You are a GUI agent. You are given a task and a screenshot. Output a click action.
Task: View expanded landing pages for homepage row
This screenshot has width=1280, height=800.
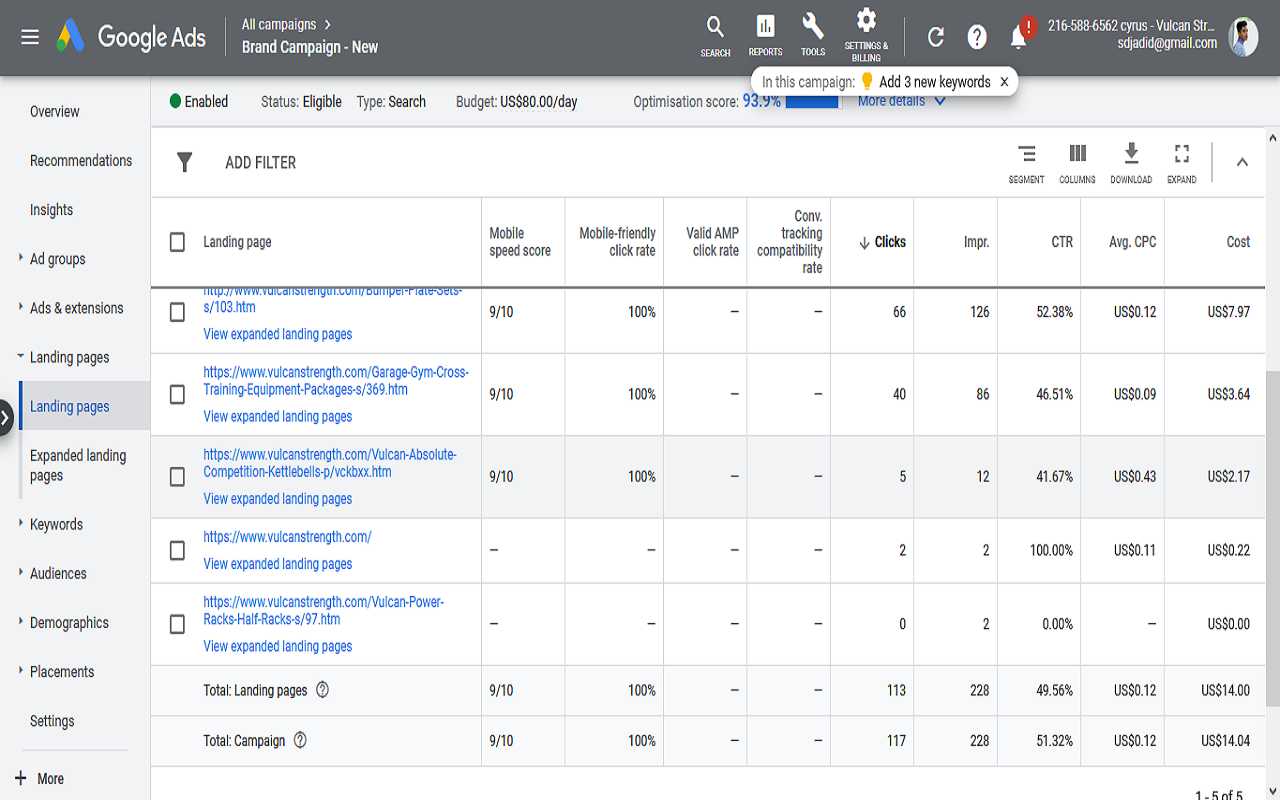278,564
